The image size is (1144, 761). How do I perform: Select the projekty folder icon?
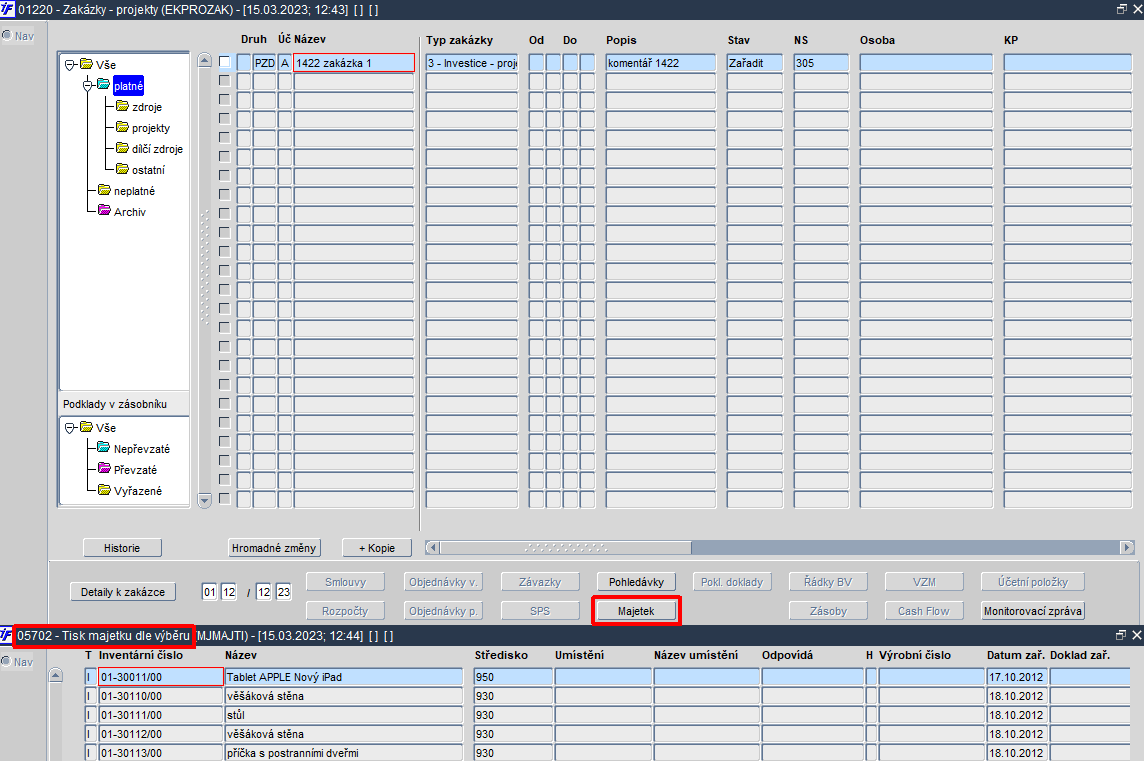tap(122, 128)
